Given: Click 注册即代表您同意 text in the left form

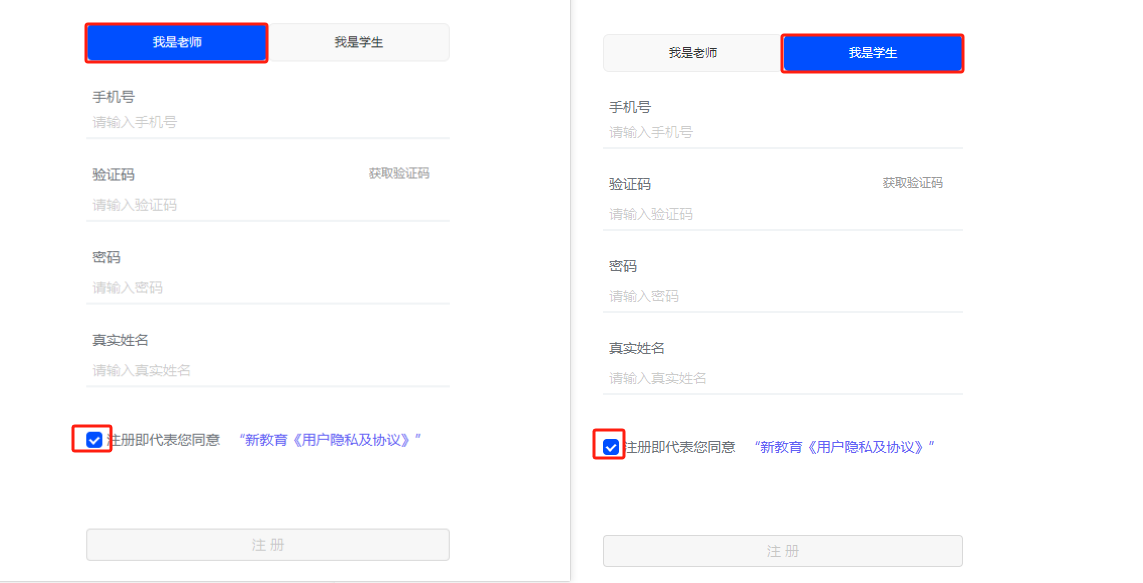Looking at the screenshot, I should (164, 440).
